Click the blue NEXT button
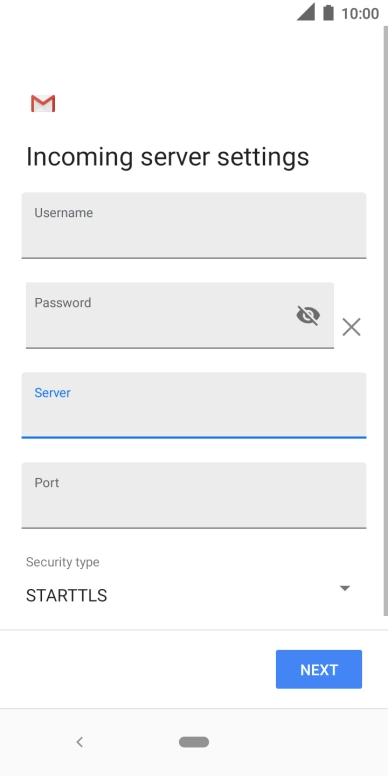 tap(319, 669)
